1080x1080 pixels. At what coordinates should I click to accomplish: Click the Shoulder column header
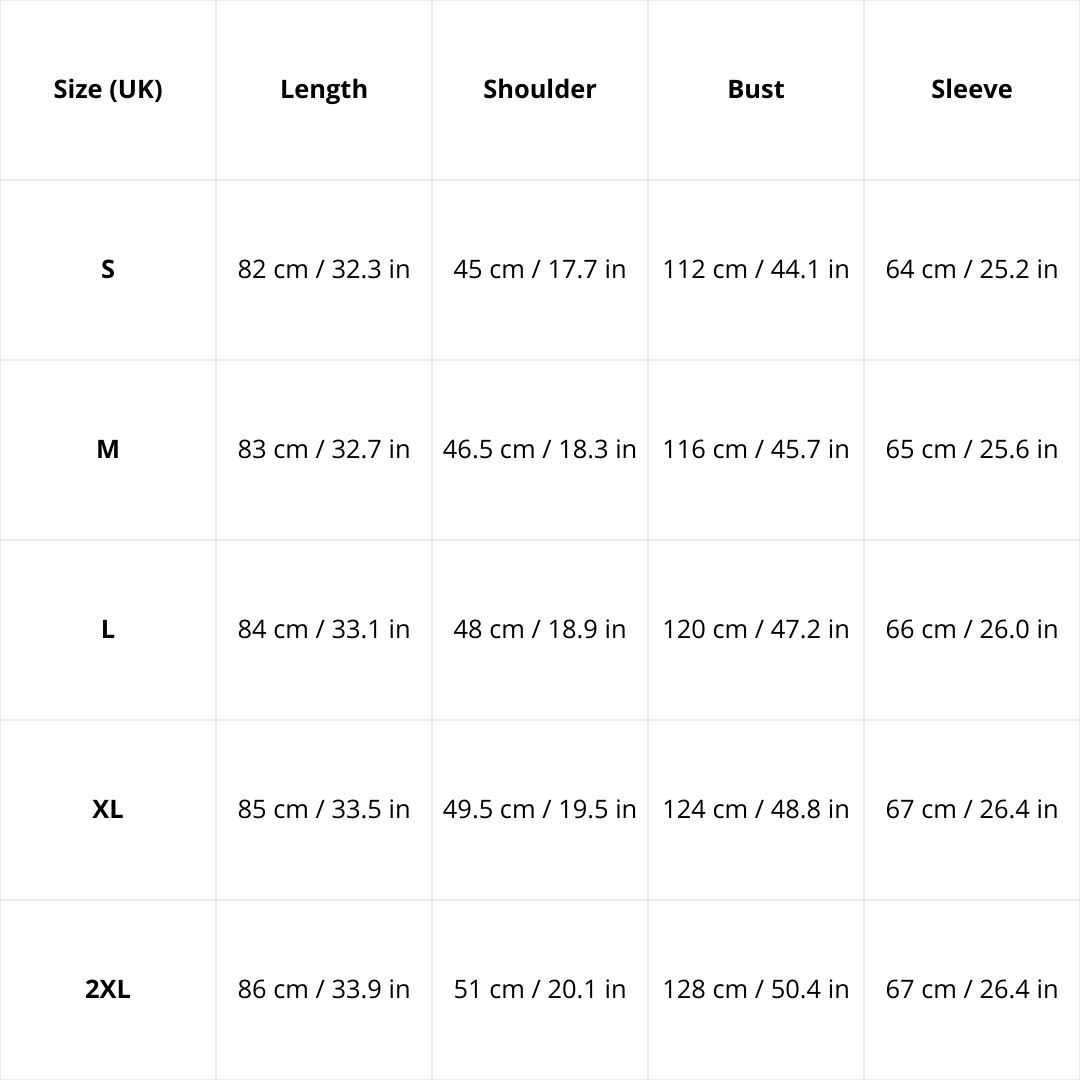tap(540, 89)
